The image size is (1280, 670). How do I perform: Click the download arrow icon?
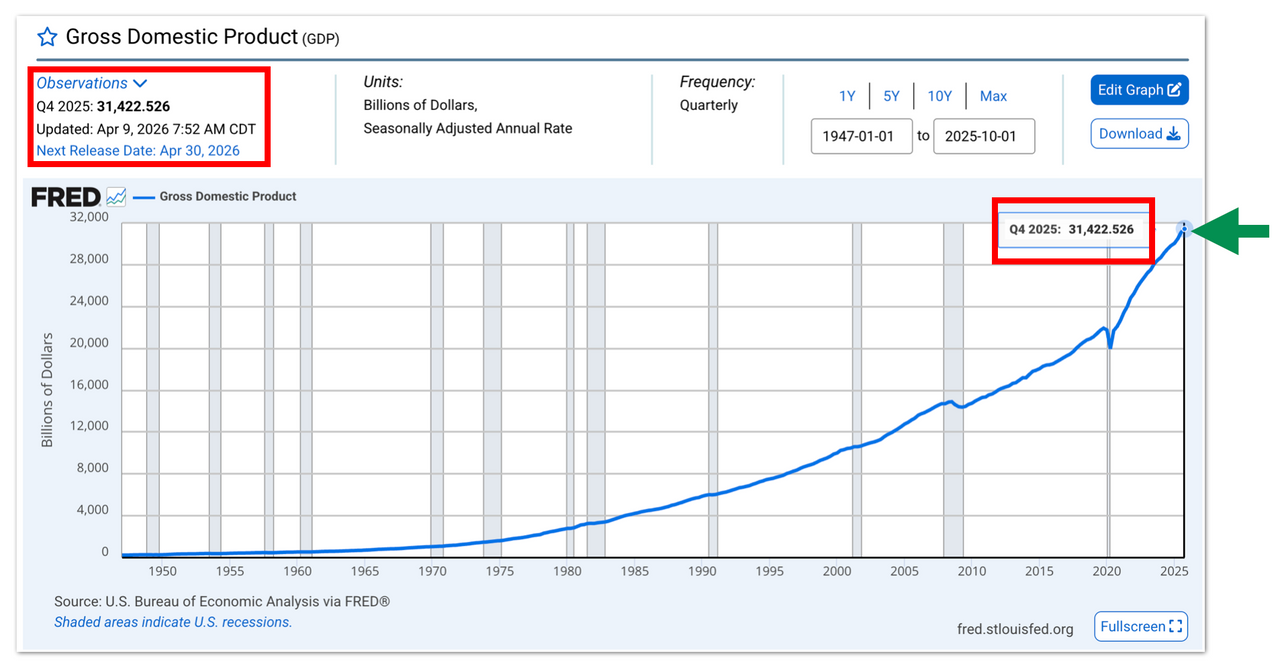[1173, 134]
